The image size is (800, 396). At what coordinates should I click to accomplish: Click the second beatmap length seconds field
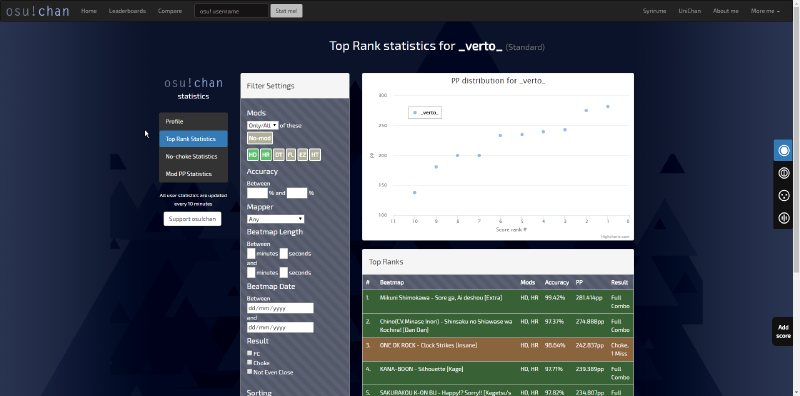[284, 273]
